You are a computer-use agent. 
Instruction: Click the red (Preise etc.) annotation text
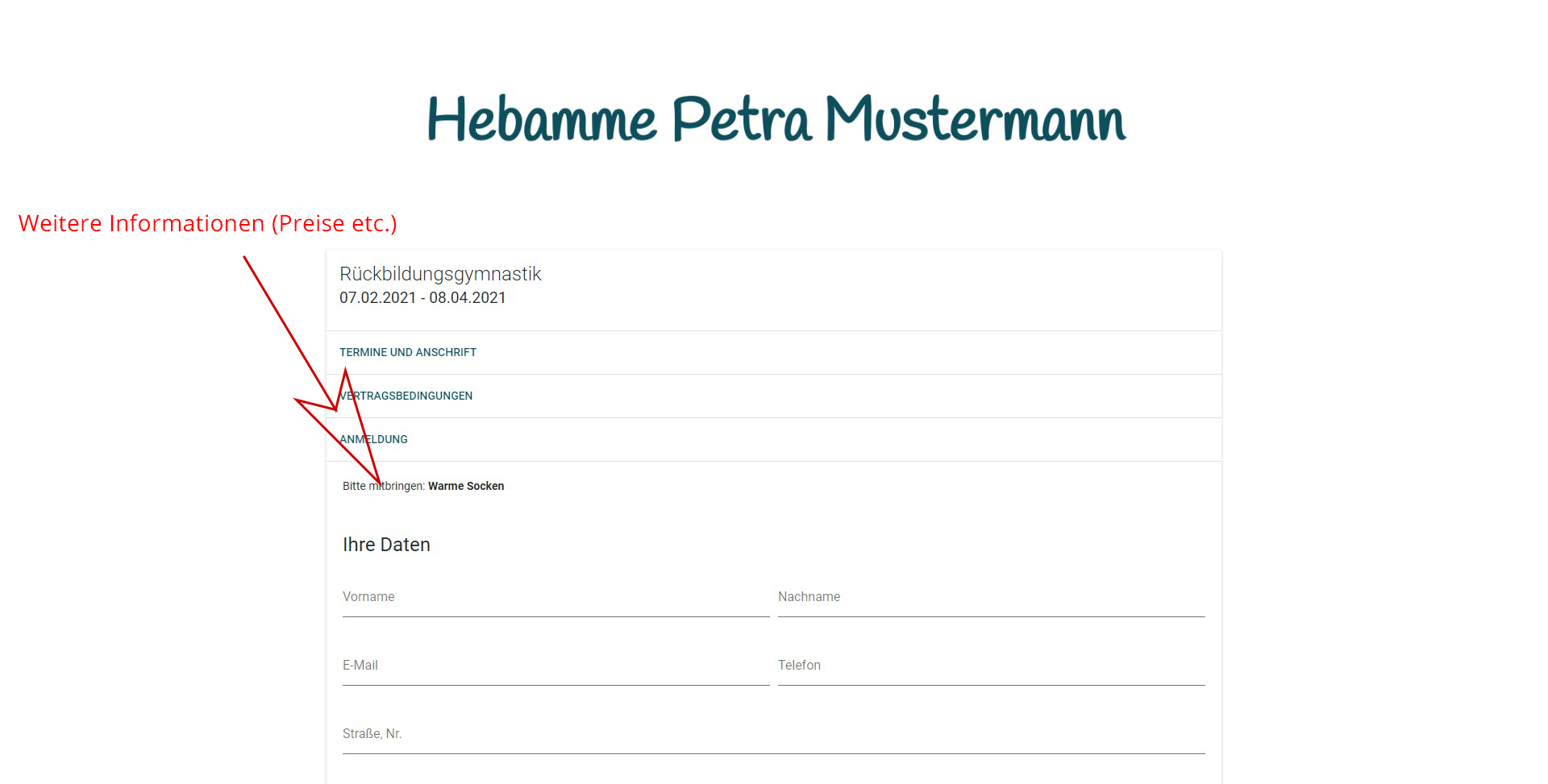click(x=334, y=223)
